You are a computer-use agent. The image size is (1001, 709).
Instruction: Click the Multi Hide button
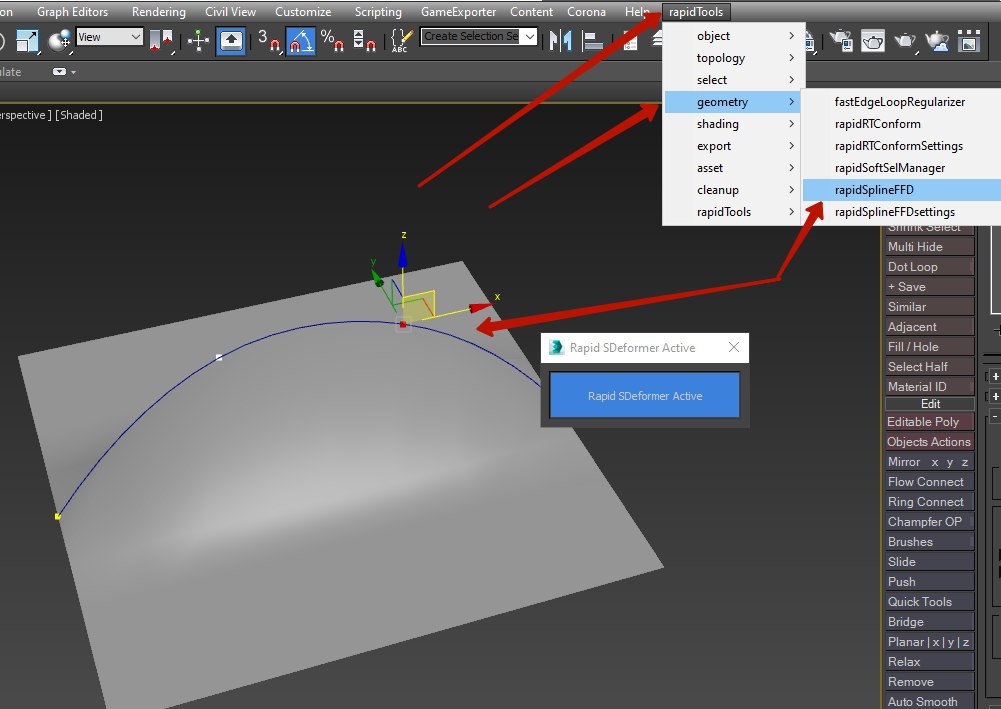coord(930,246)
